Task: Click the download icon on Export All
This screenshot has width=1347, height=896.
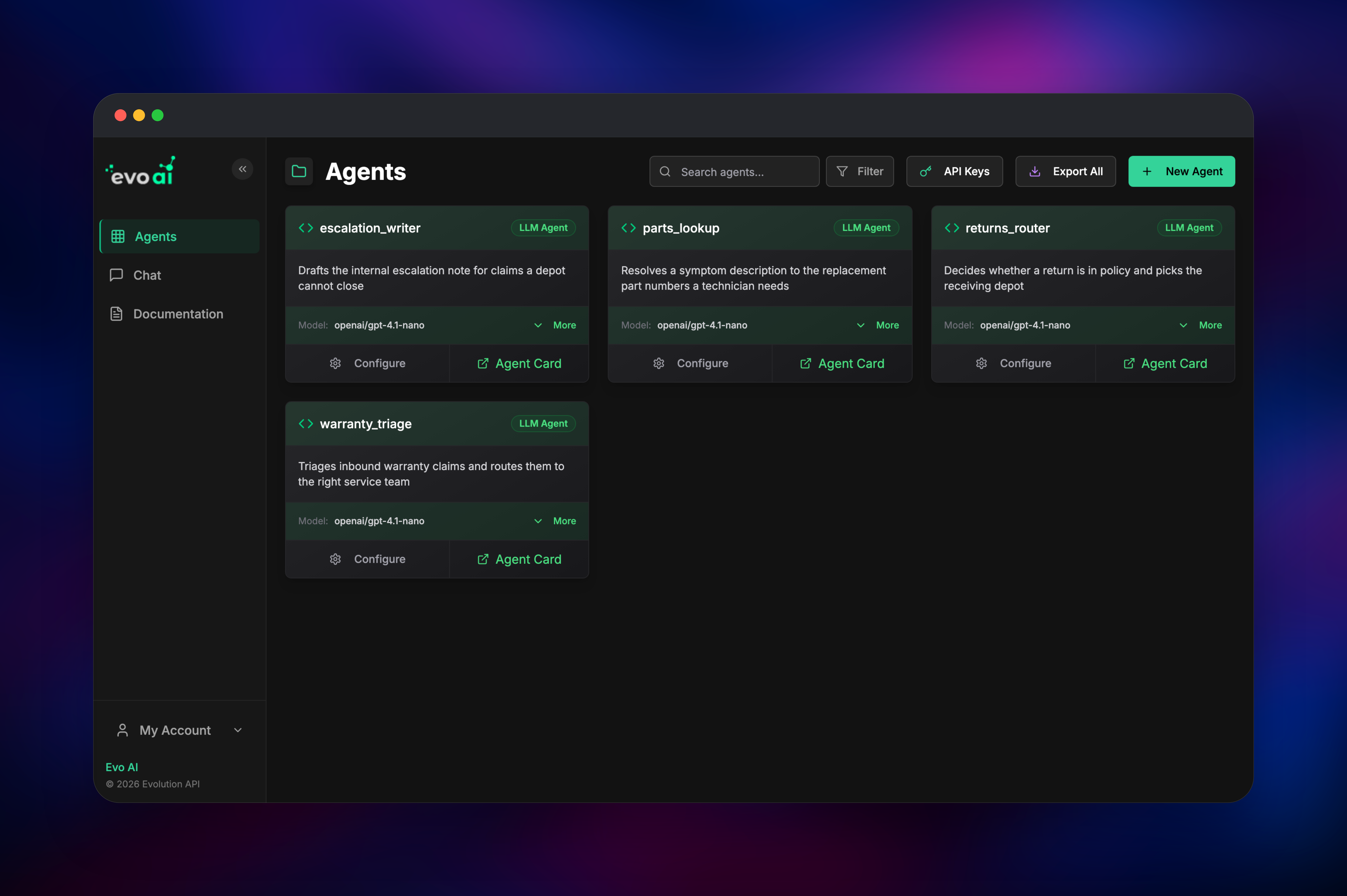Action: (x=1035, y=171)
